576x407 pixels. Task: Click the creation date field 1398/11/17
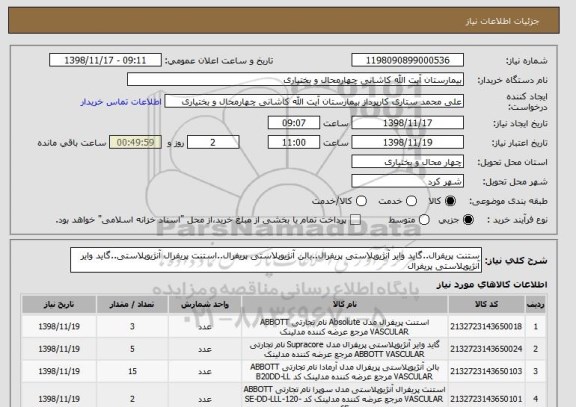tap(407, 123)
